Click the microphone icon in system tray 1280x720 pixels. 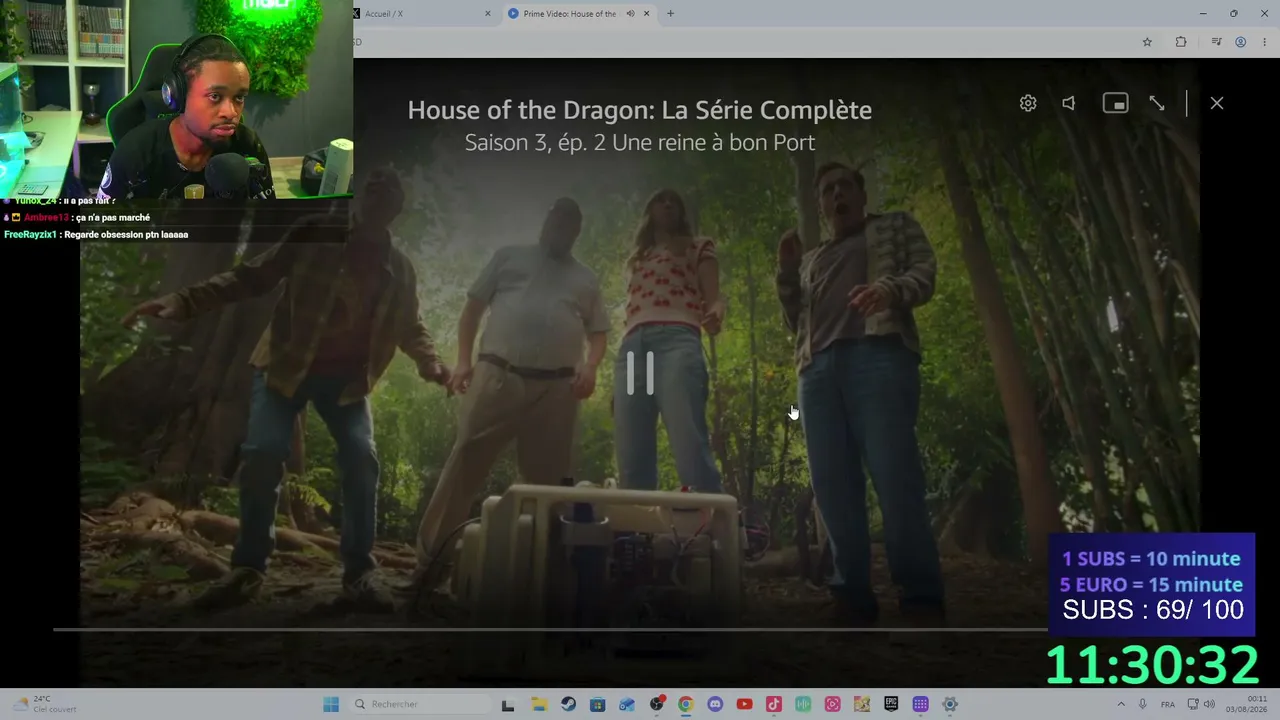(x=1143, y=704)
